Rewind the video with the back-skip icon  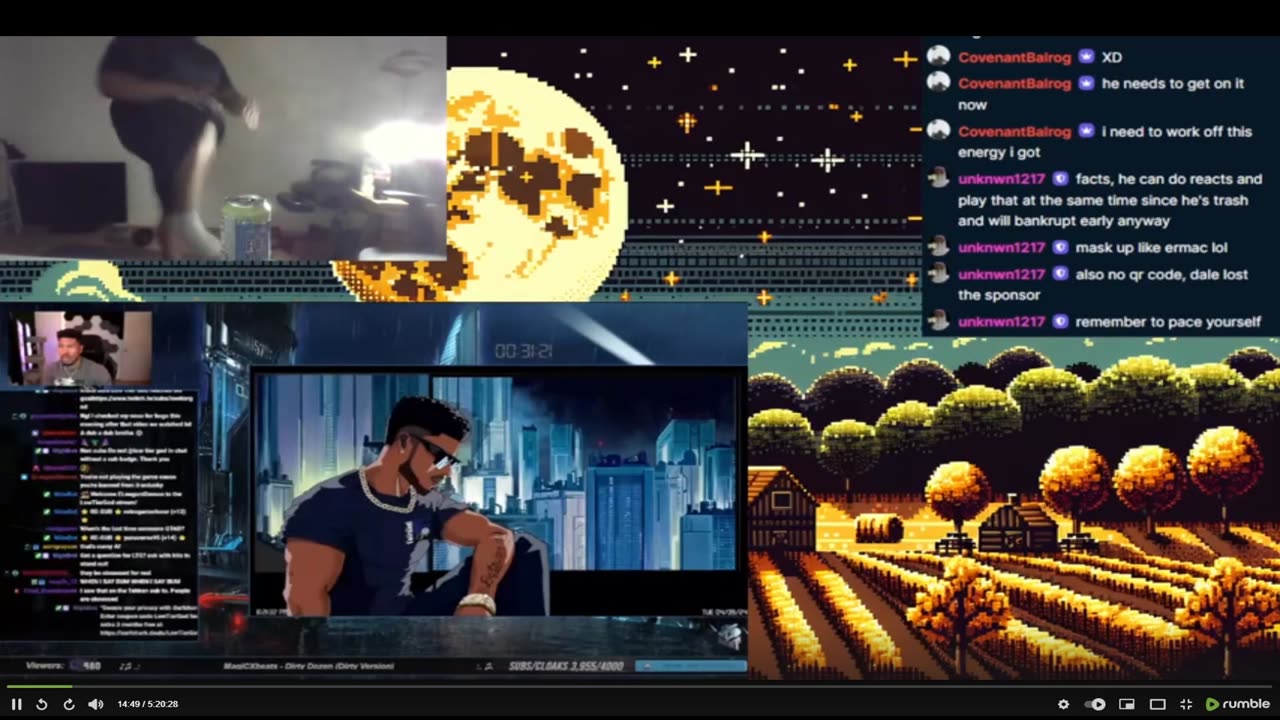[42, 704]
